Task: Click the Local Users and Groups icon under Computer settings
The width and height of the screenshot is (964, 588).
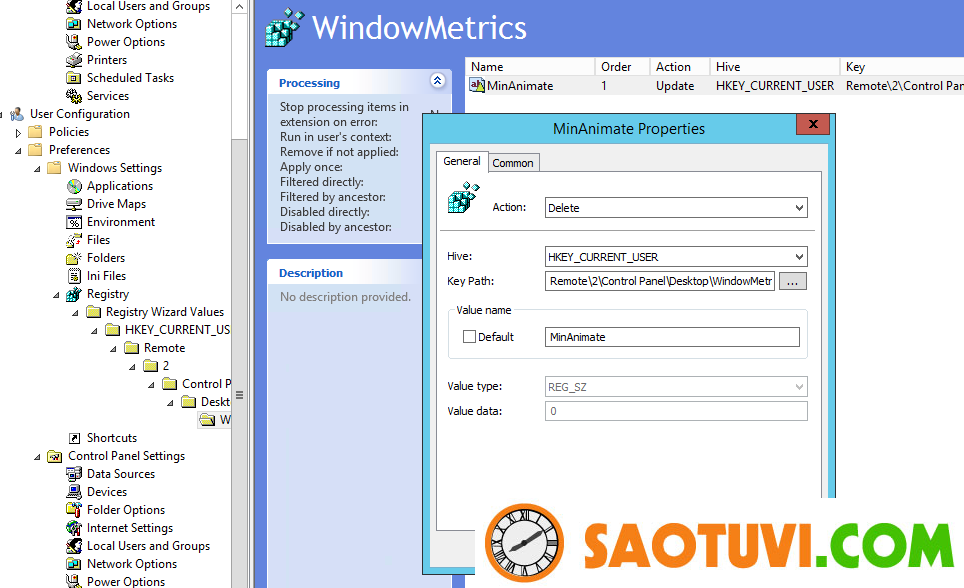Action: click(74, 6)
